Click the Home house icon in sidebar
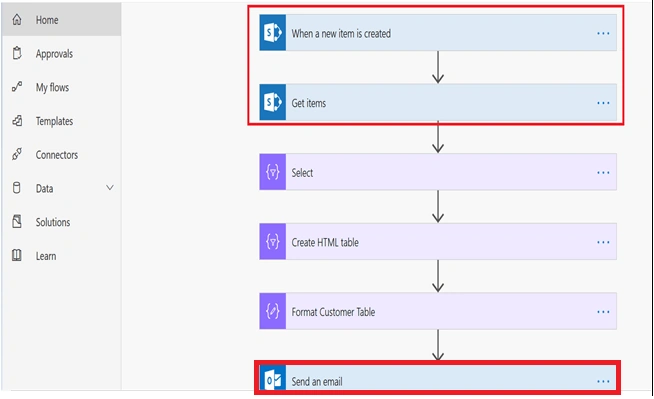The width and height of the screenshot is (654, 399). click(x=17, y=20)
